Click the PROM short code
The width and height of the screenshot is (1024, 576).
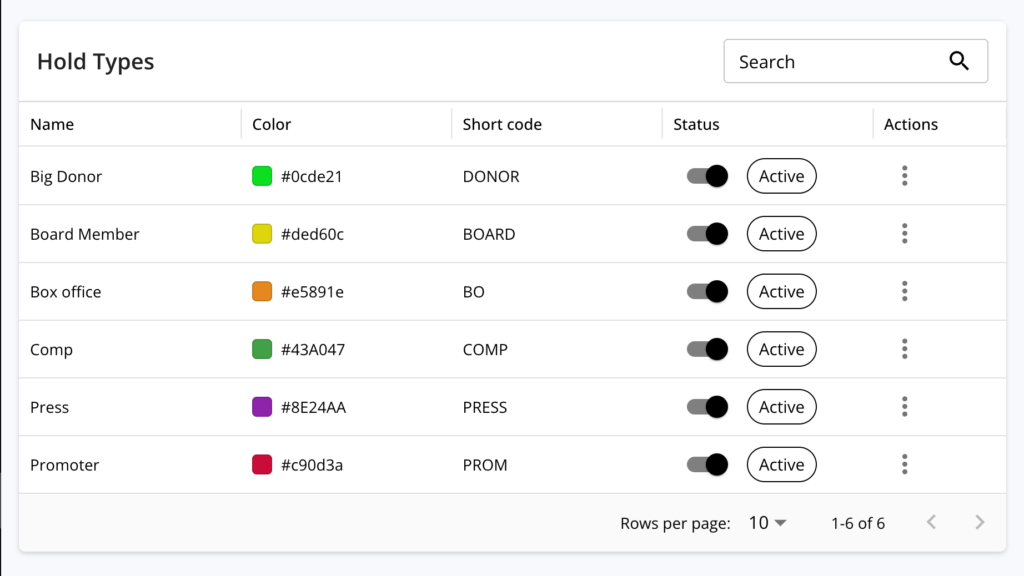point(485,465)
